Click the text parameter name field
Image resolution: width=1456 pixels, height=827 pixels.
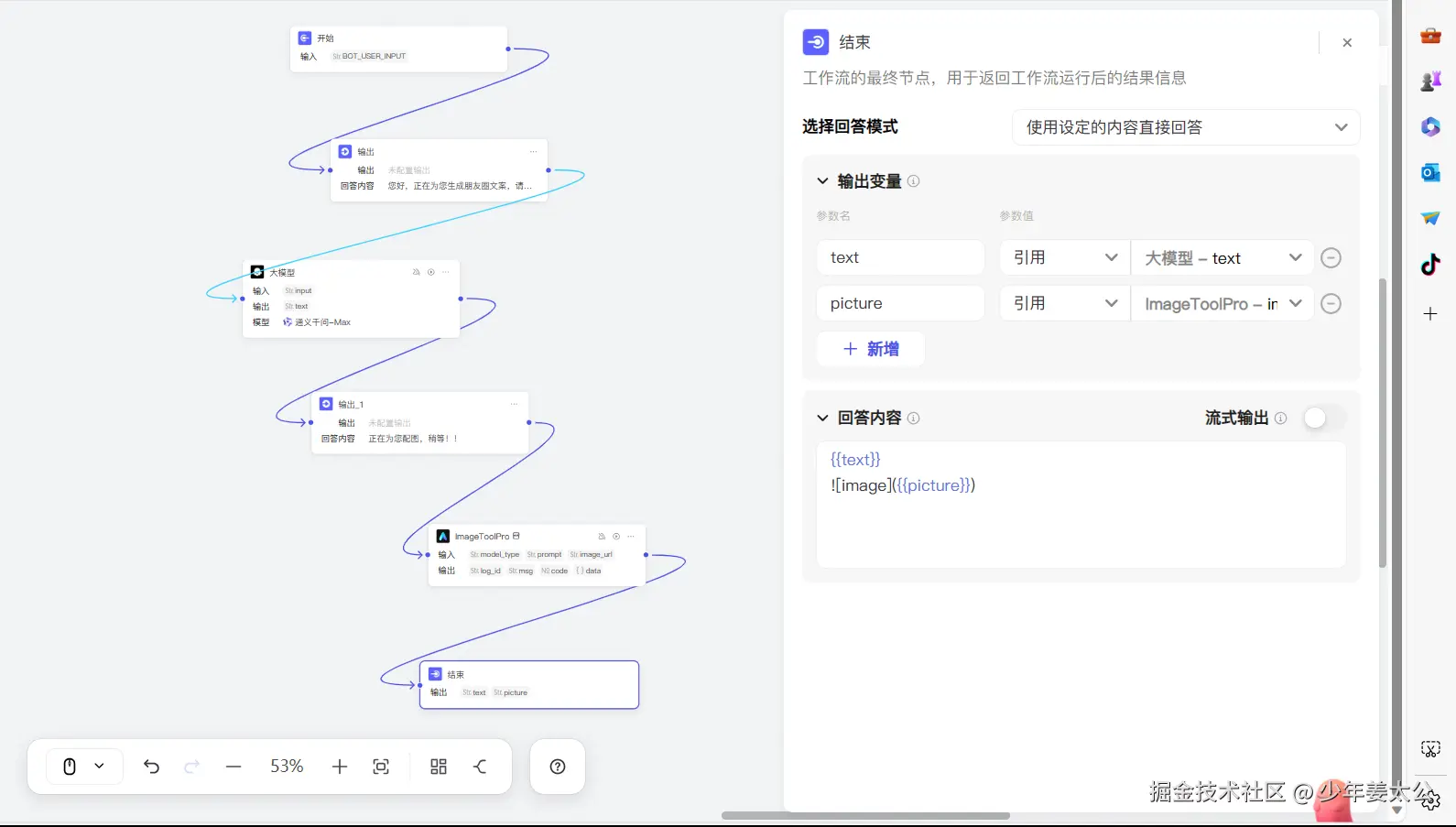(900, 258)
